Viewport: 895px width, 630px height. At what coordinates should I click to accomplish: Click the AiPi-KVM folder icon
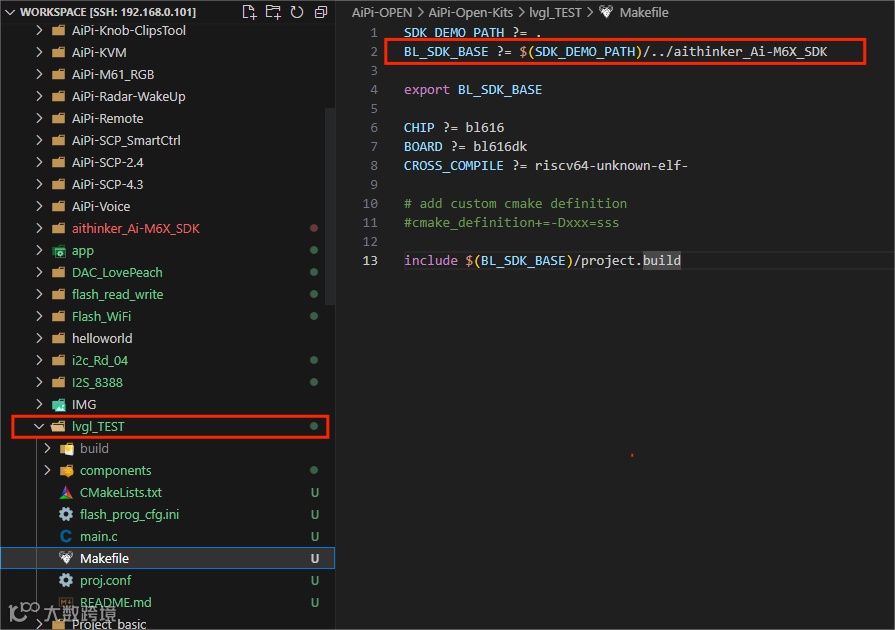pos(58,52)
